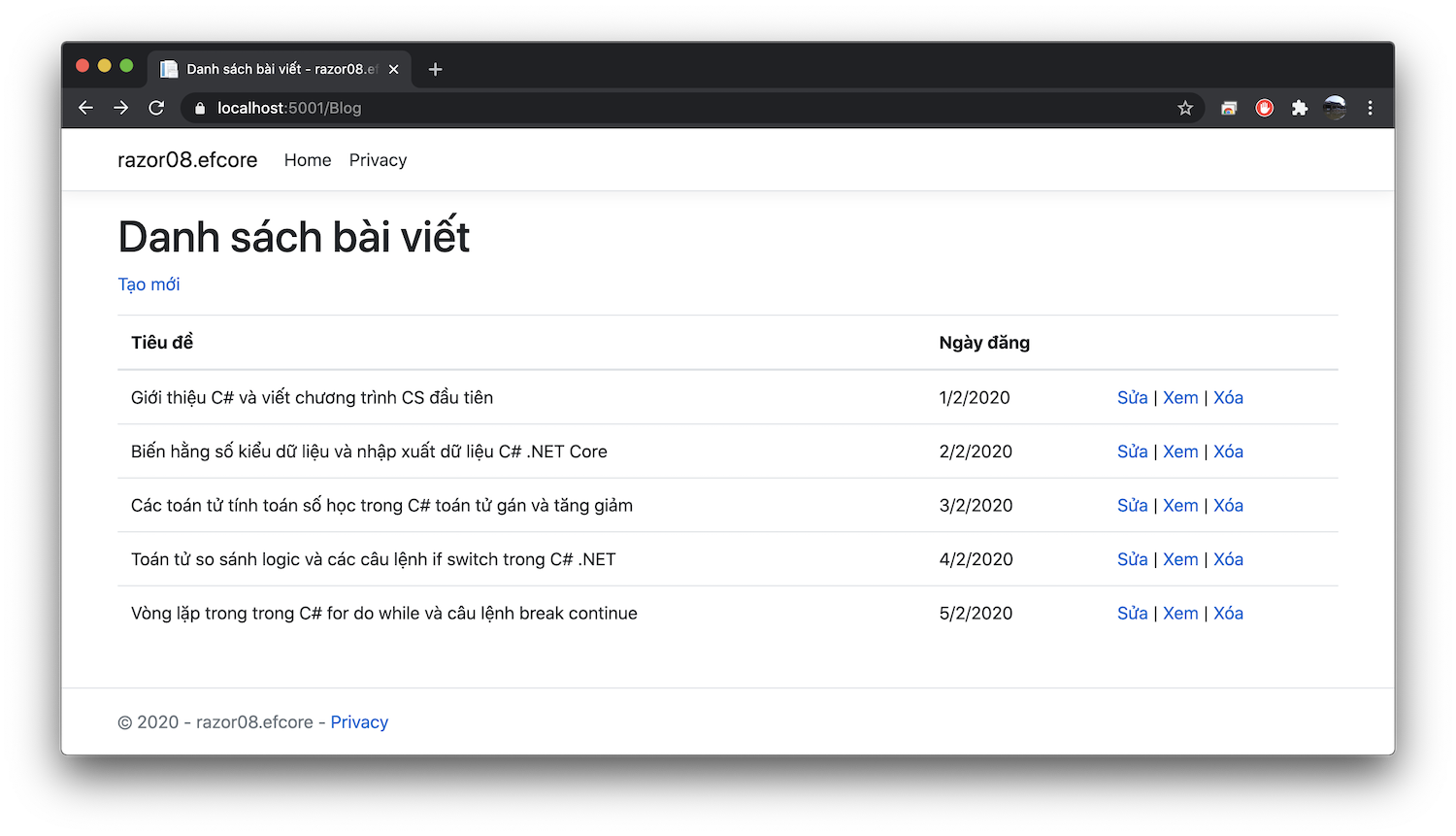Click the date 2/2/2020

976,451
